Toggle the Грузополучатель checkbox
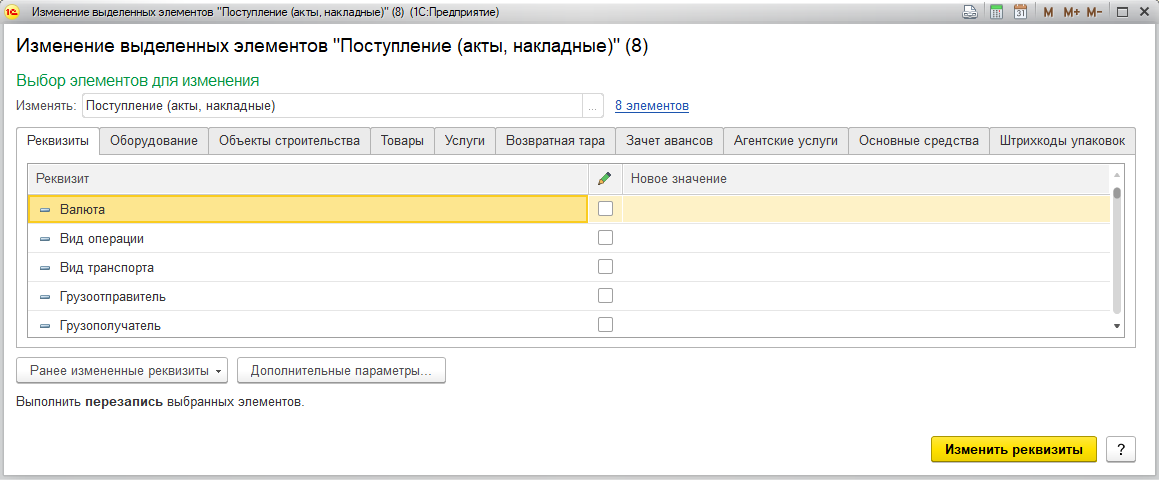1159x480 pixels. (x=605, y=325)
